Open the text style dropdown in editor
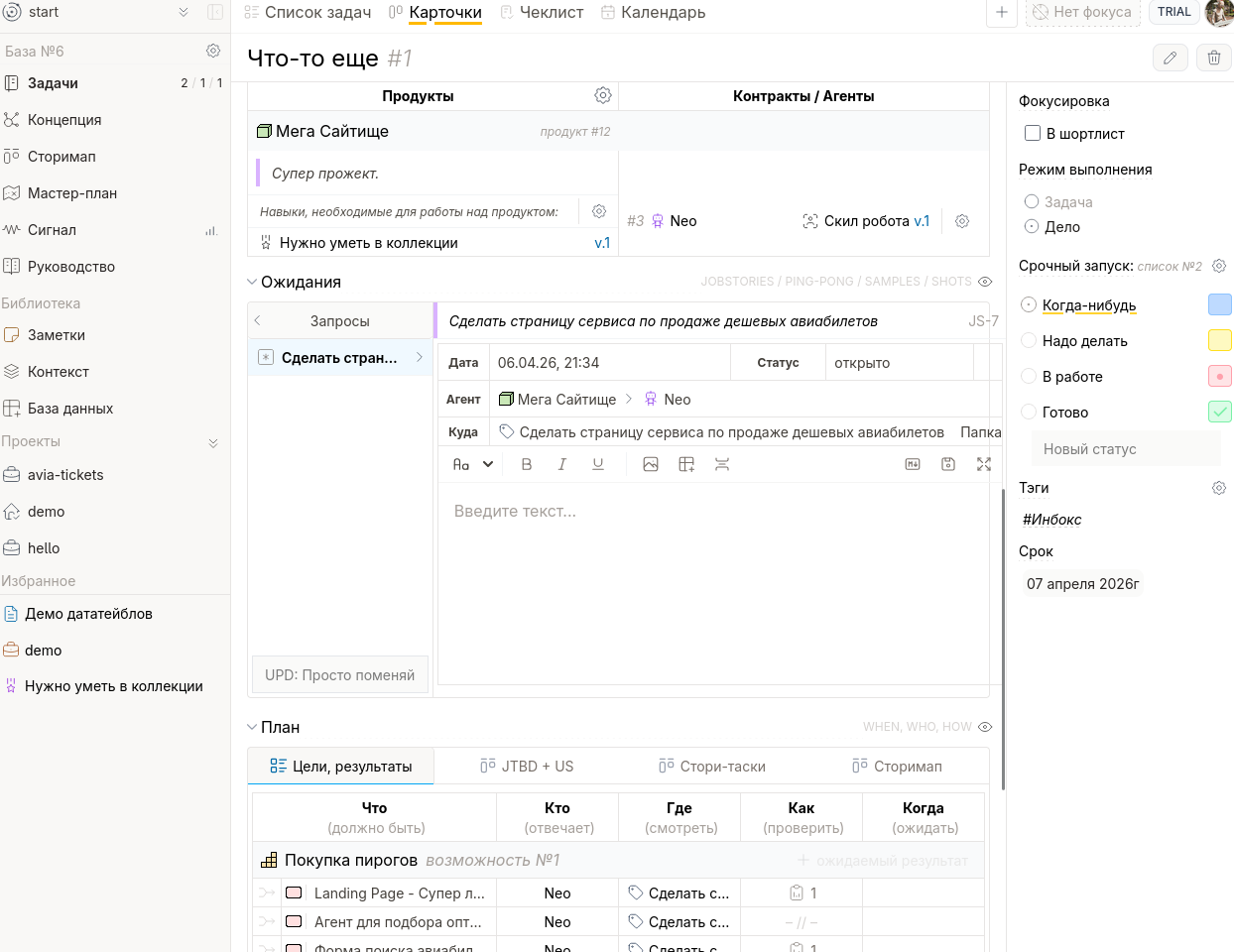 pyautogui.click(x=473, y=464)
